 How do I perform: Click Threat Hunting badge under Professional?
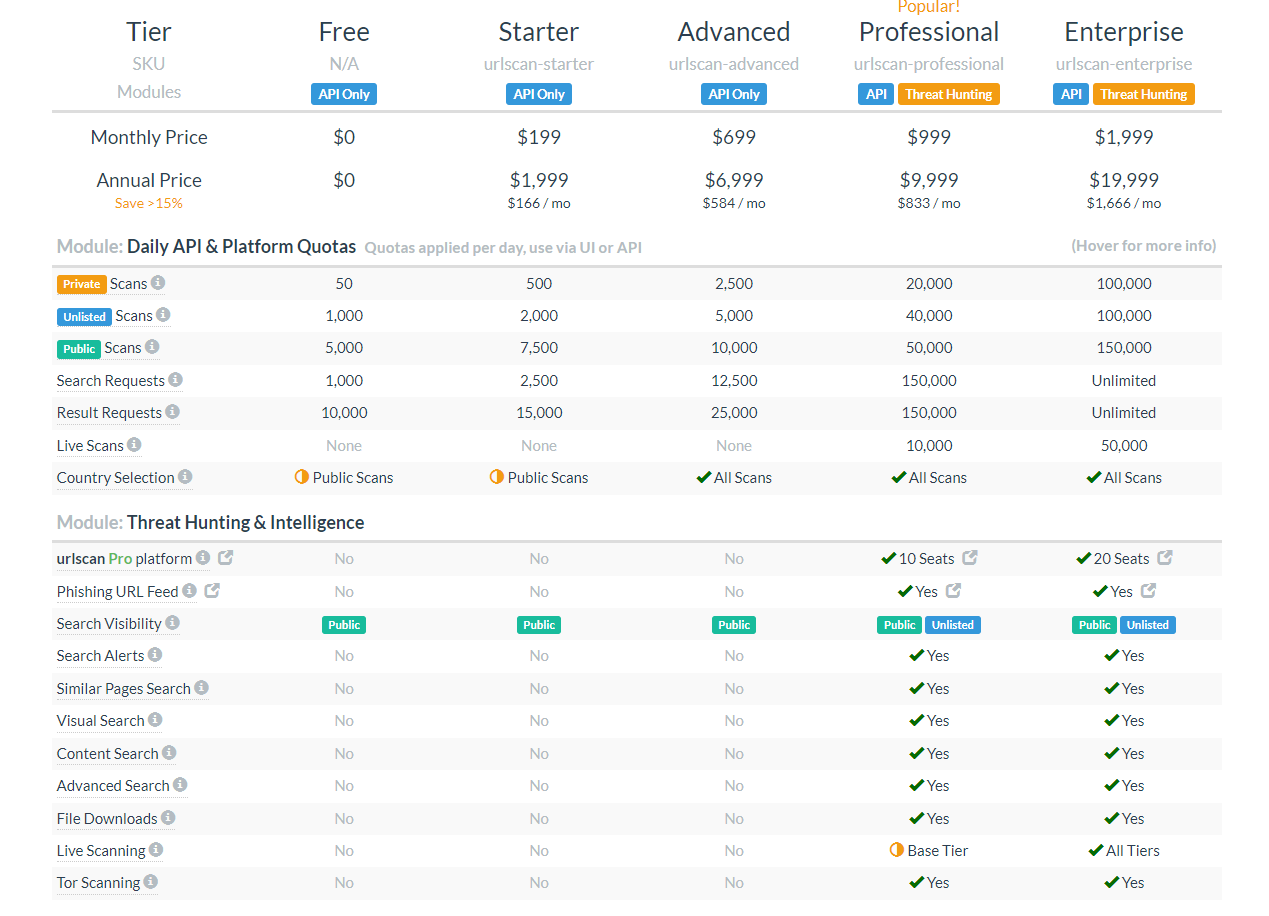[949, 94]
